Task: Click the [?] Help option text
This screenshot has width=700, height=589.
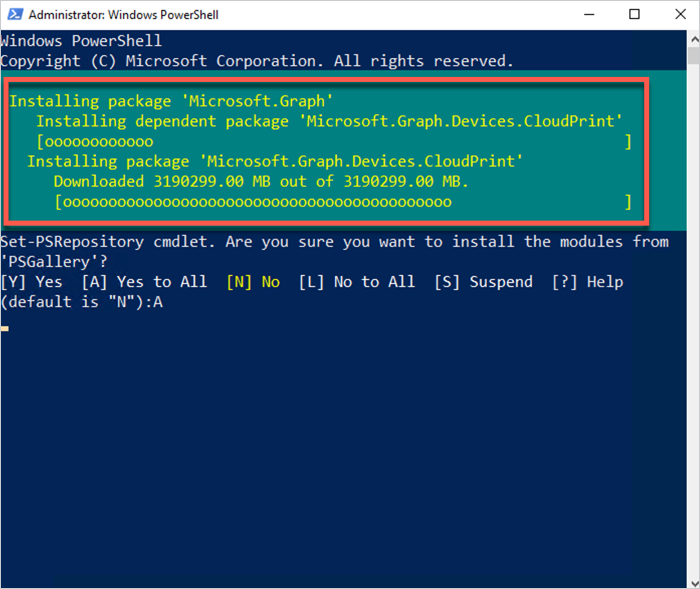Action: point(588,282)
